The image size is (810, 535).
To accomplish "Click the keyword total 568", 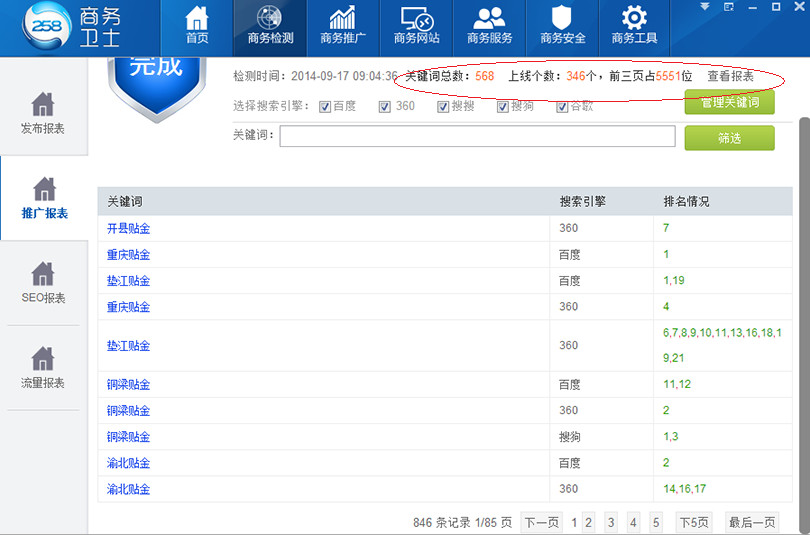I will (485, 76).
